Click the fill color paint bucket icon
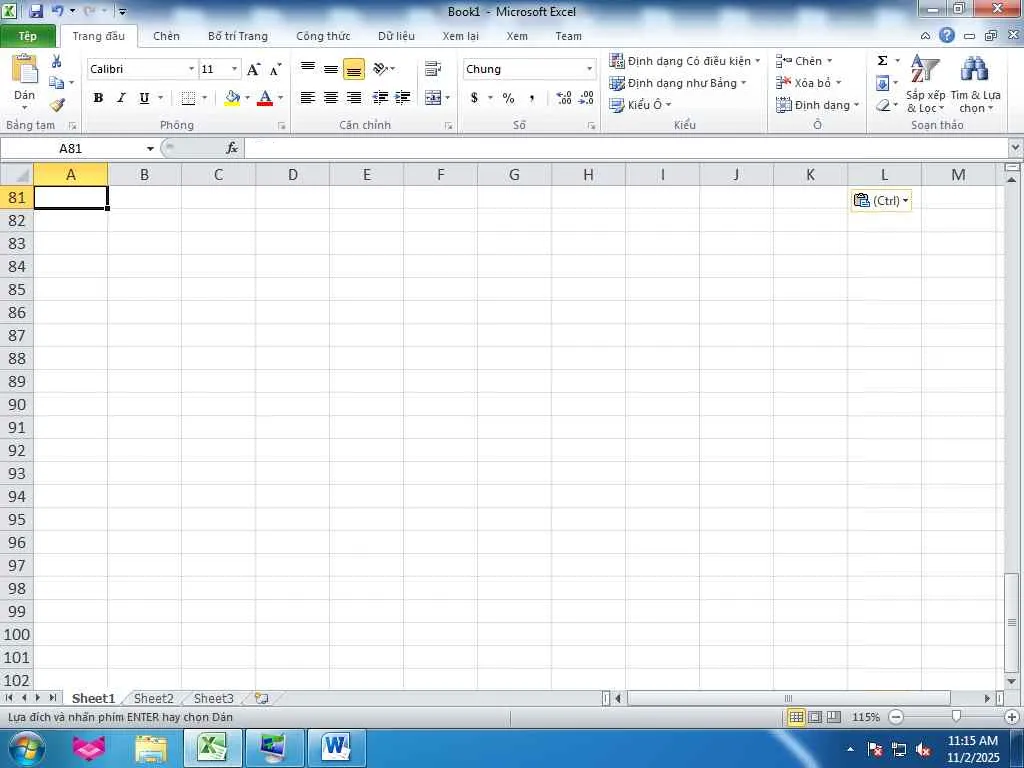The width and height of the screenshot is (1024, 768). (232, 98)
